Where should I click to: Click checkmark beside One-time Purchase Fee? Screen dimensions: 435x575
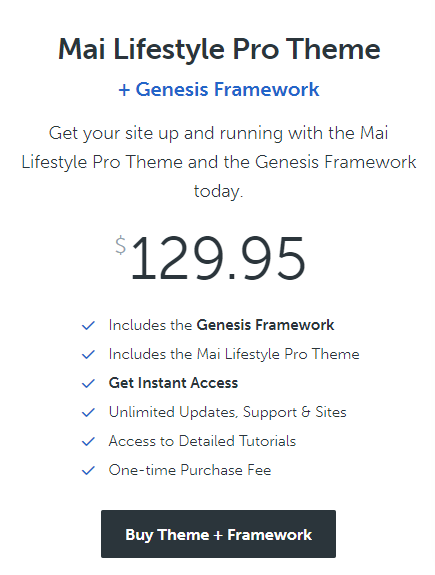[x=88, y=470]
